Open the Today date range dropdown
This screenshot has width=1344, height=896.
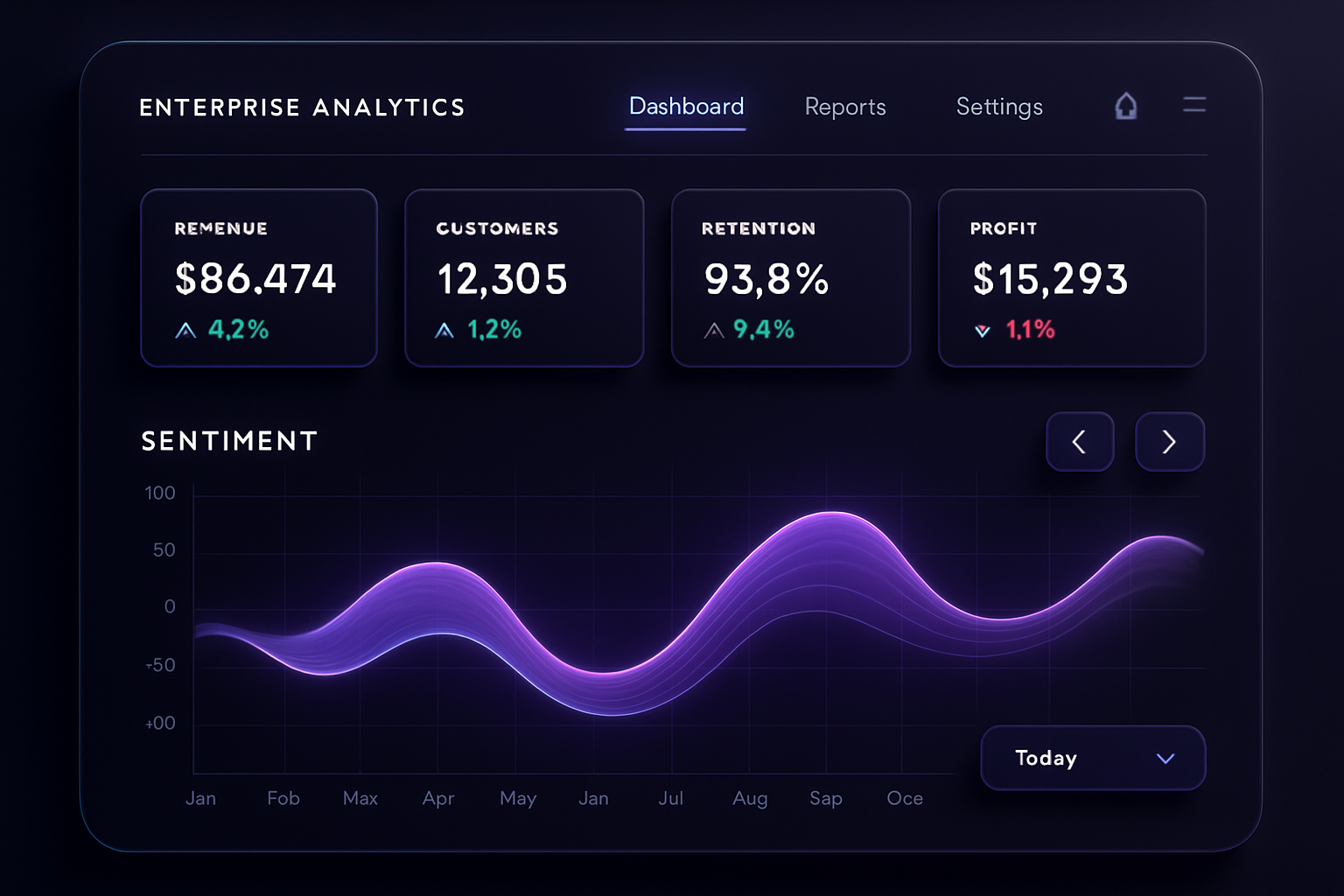1092,758
